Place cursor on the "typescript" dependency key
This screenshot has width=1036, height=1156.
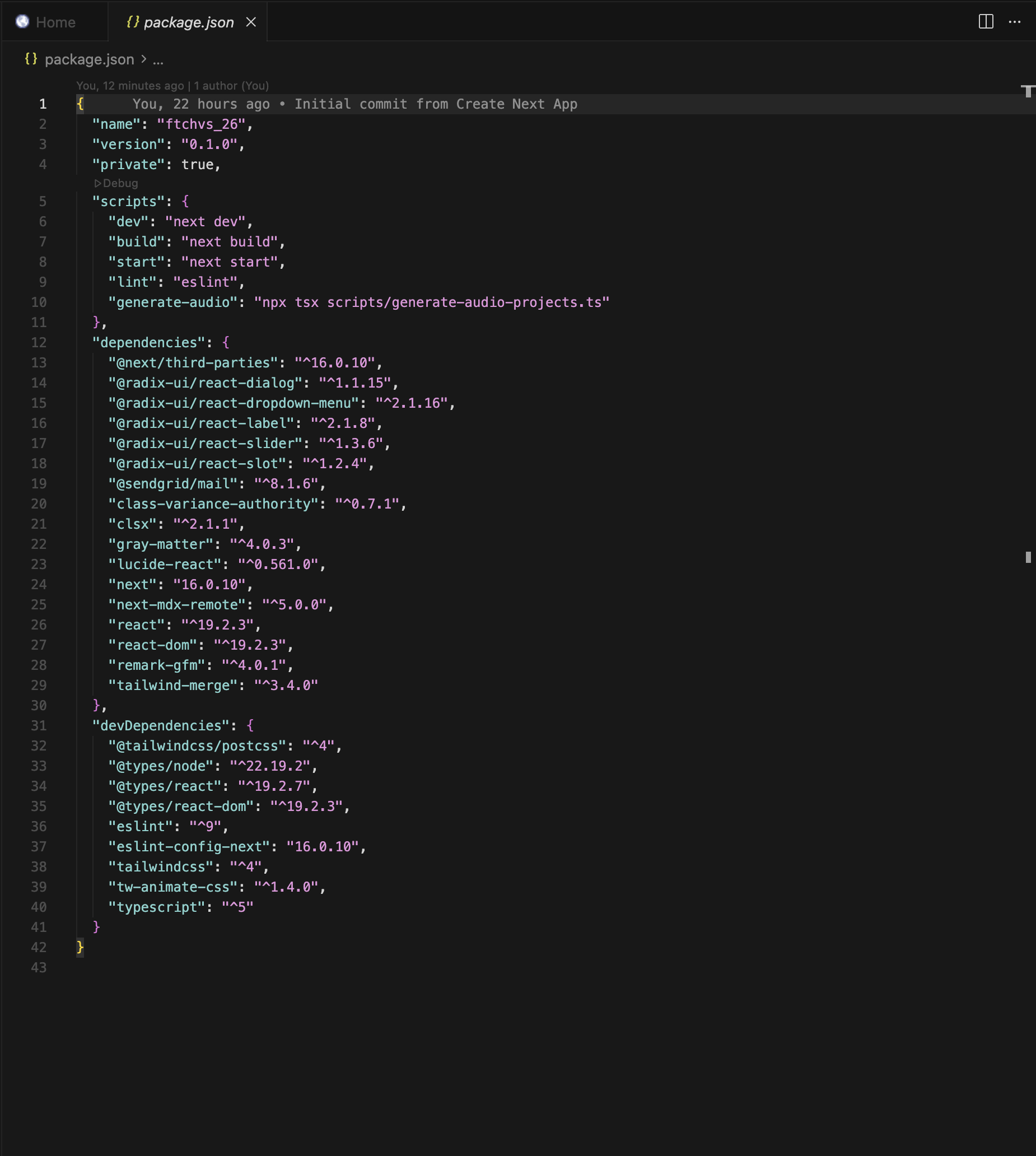pos(157,907)
